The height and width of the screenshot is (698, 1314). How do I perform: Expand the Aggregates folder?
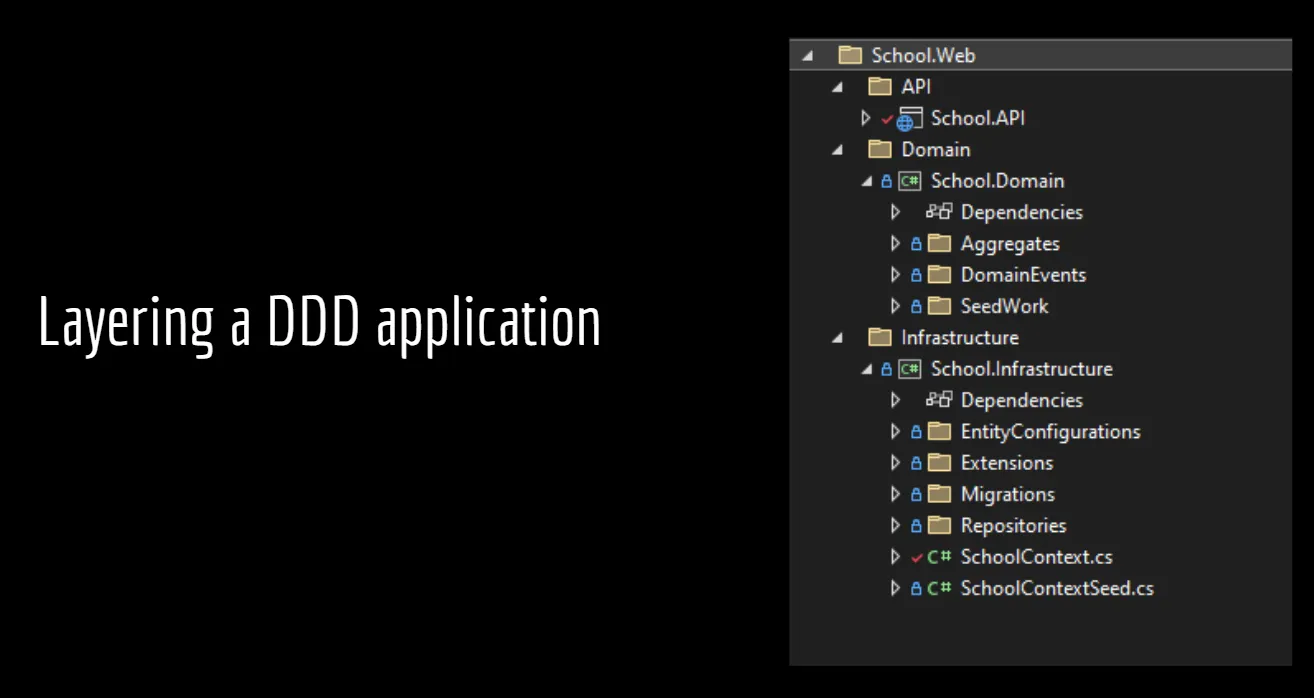point(895,243)
